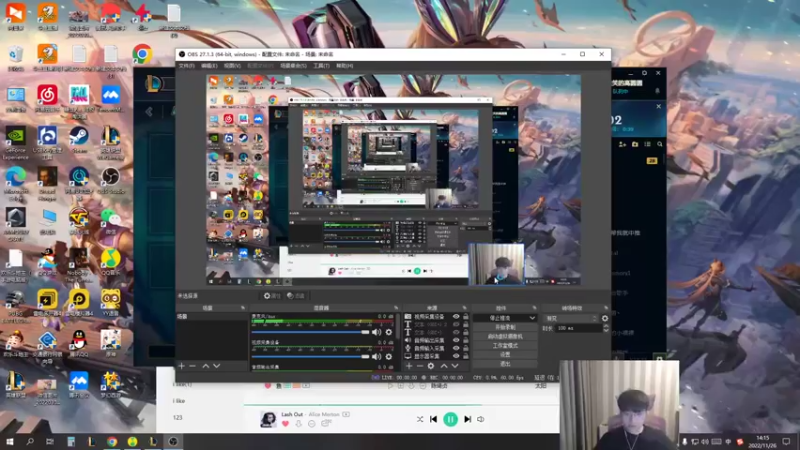Adjust the first mixer track volume slider
The width and height of the screenshot is (800, 450).
(310, 332)
